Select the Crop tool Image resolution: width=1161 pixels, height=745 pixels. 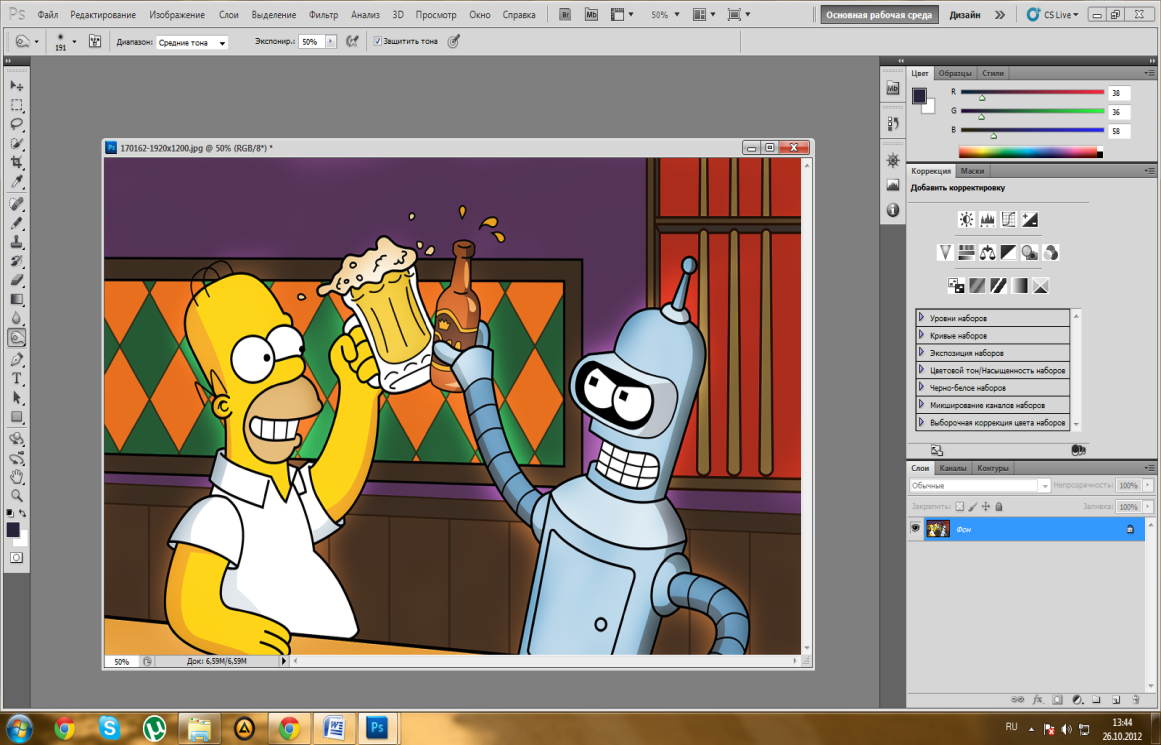pyautogui.click(x=16, y=162)
